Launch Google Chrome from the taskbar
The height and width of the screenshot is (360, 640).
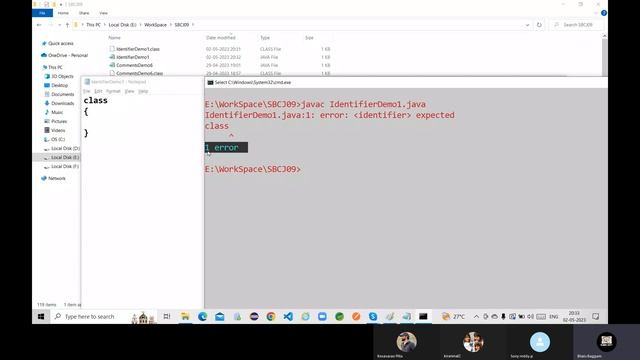271,316
